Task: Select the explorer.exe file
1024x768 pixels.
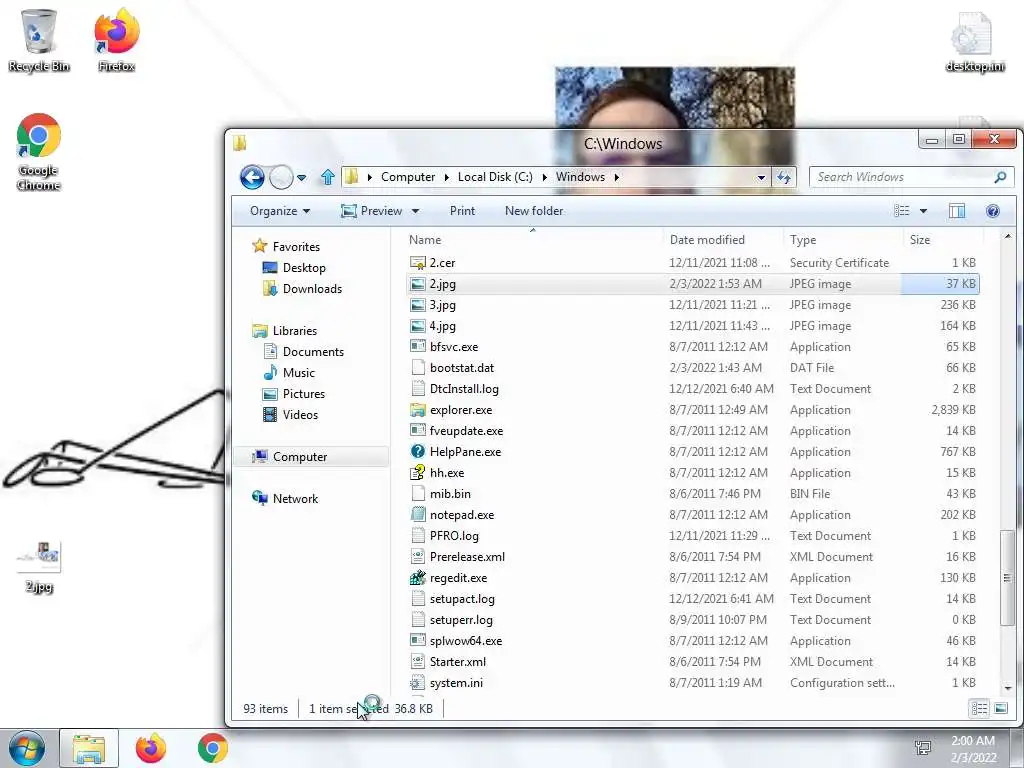Action: (692, 410)
